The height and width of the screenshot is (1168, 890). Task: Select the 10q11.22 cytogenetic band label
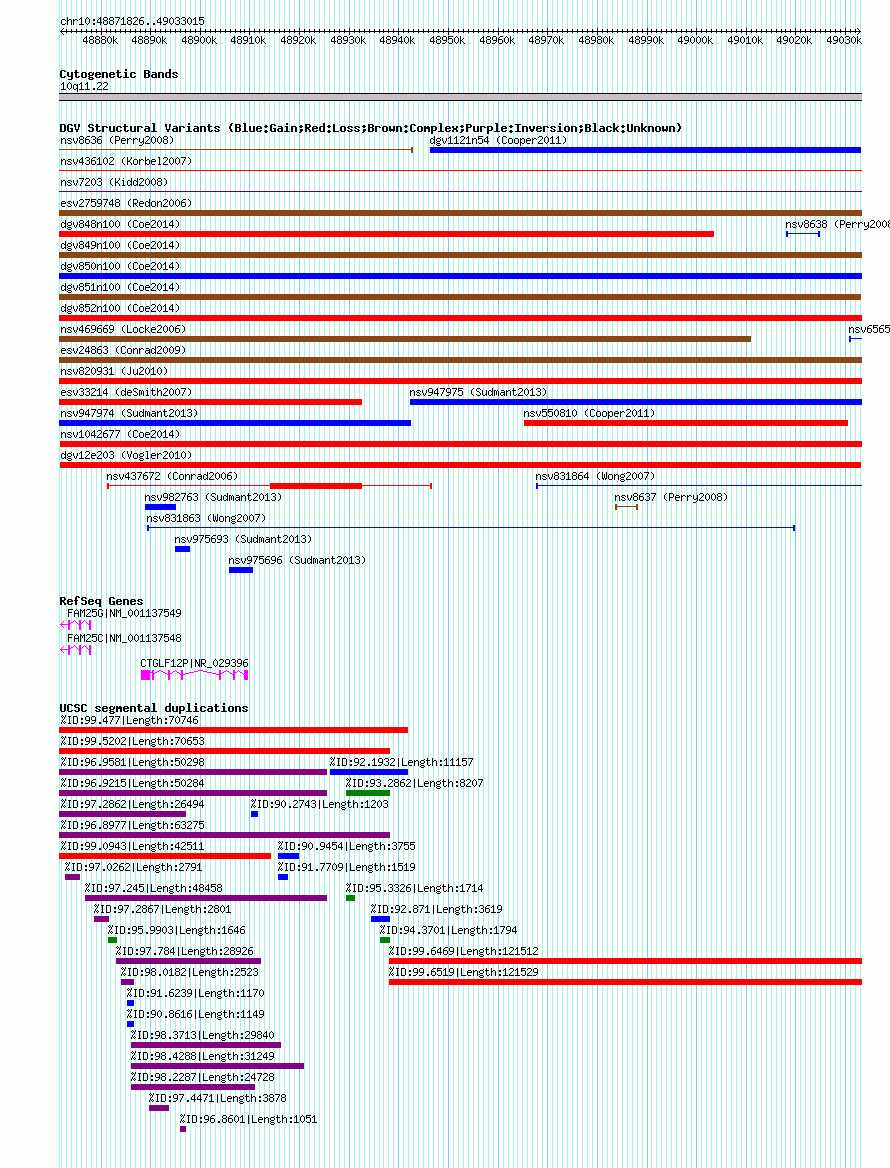tap(84, 86)
